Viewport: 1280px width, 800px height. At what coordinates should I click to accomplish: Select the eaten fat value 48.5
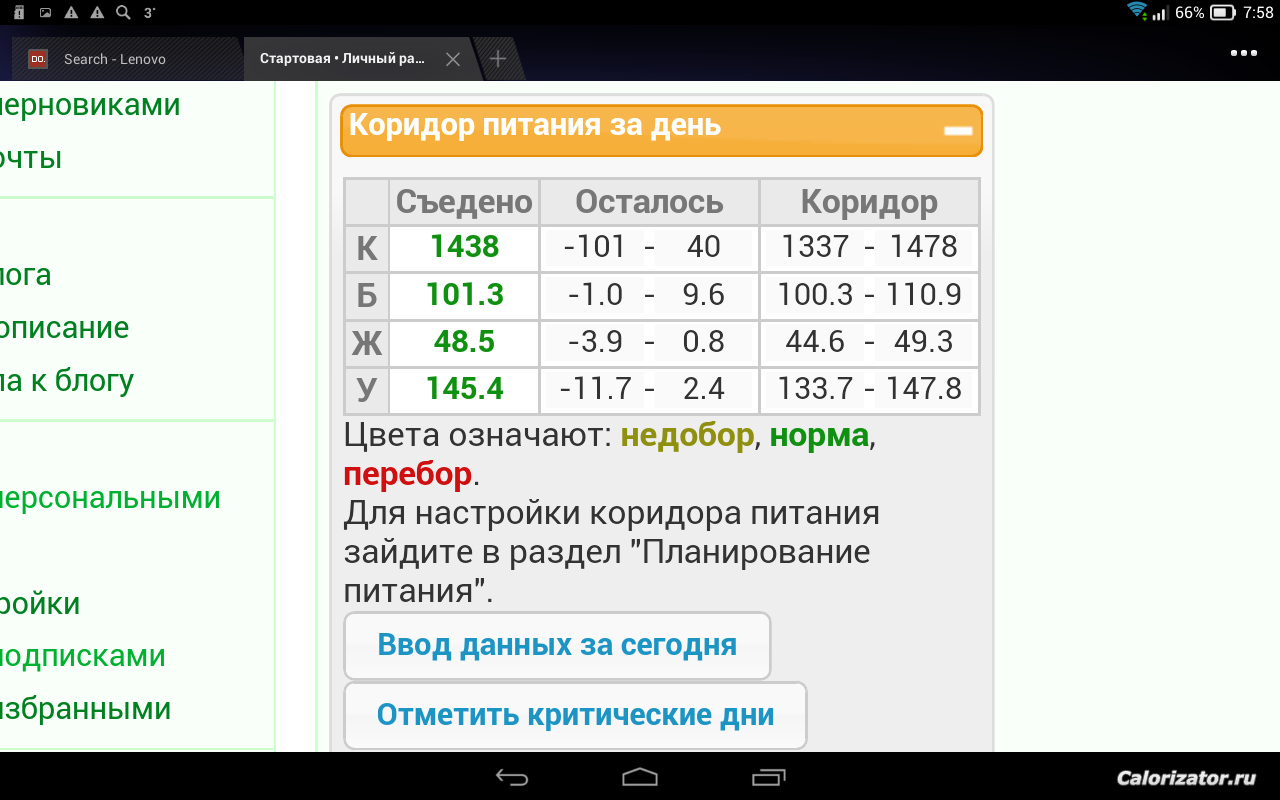(464, 341)
